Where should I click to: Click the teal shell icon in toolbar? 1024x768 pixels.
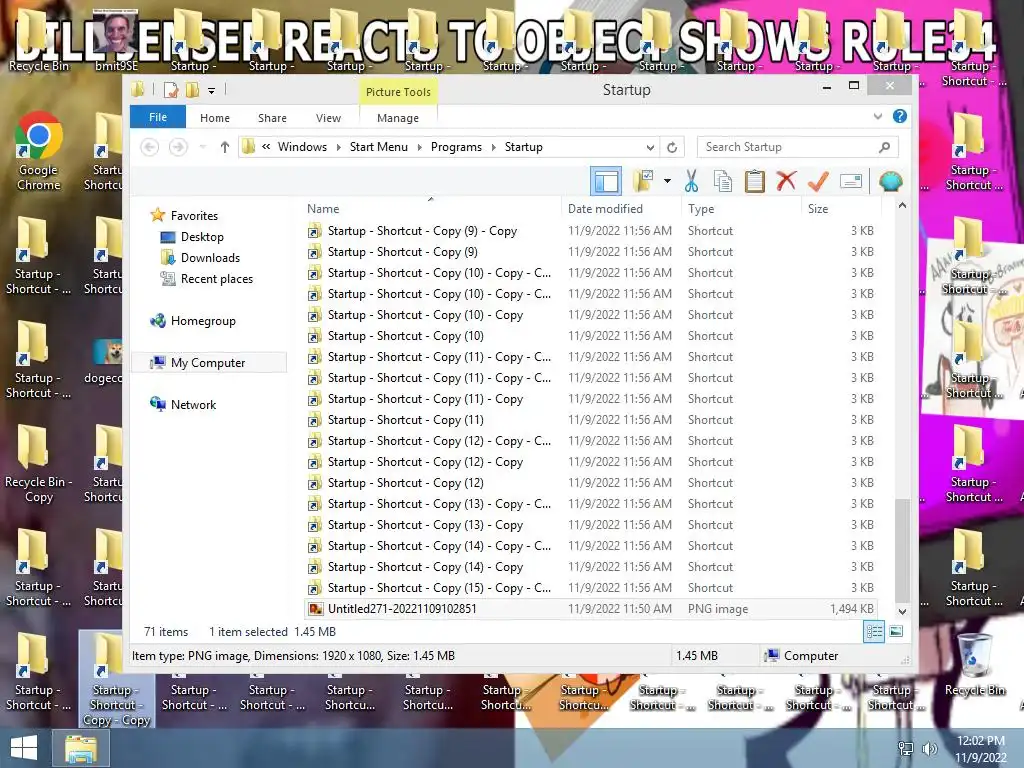891,181
